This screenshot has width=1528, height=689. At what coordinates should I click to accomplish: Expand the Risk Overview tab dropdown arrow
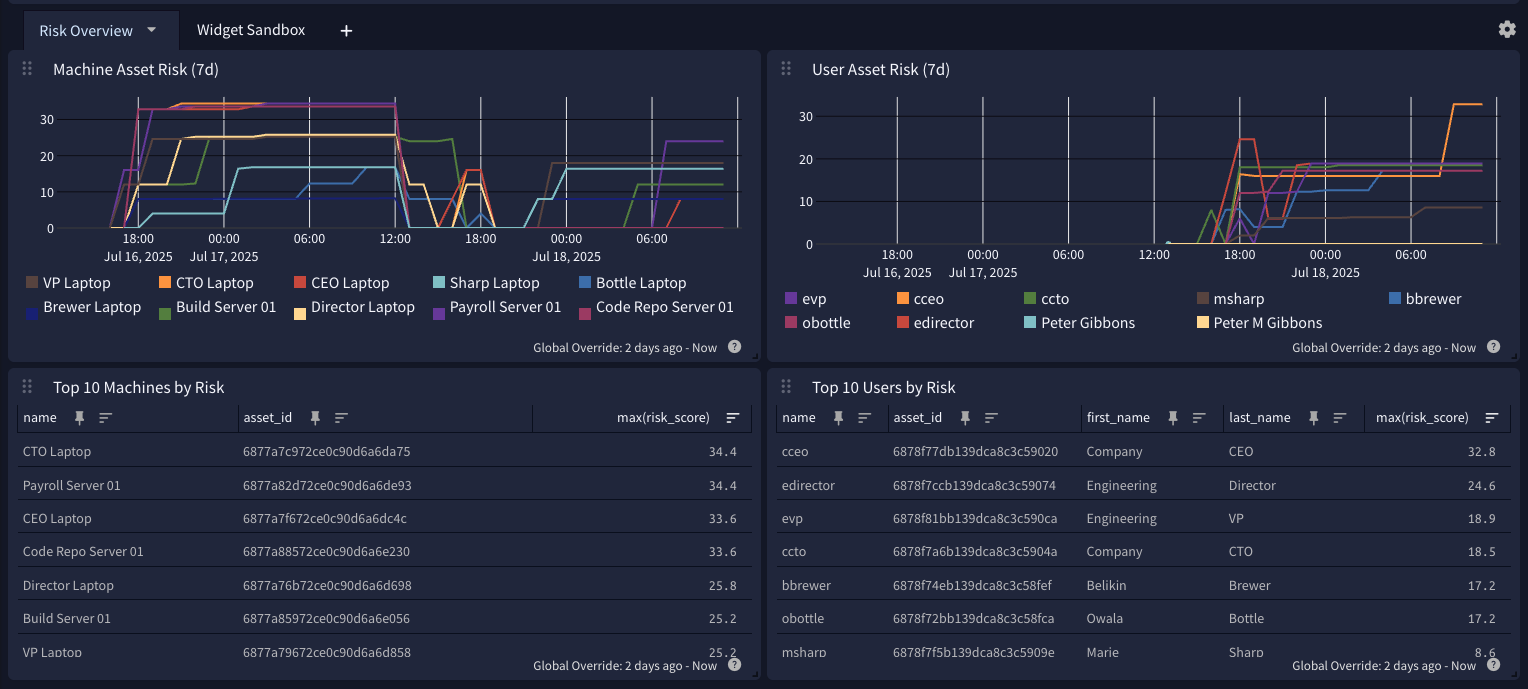[152, 30]
